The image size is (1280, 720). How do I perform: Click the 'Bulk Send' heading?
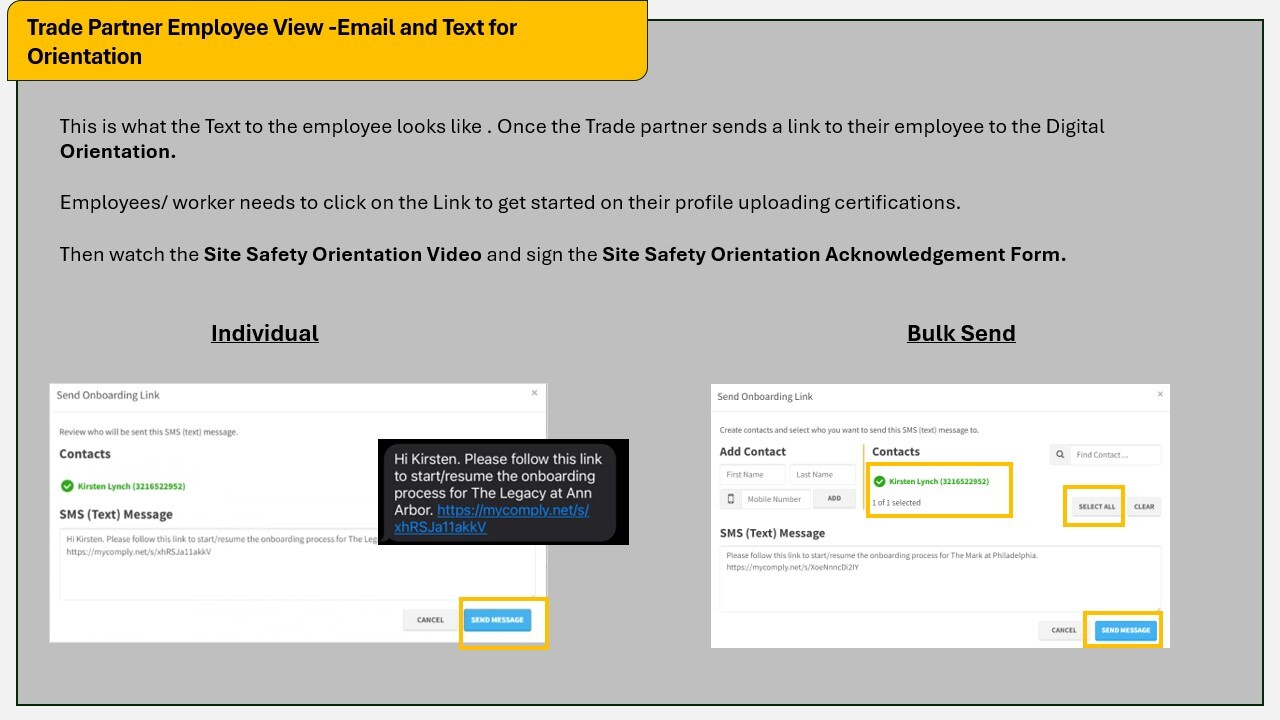(x=961, y=333)
